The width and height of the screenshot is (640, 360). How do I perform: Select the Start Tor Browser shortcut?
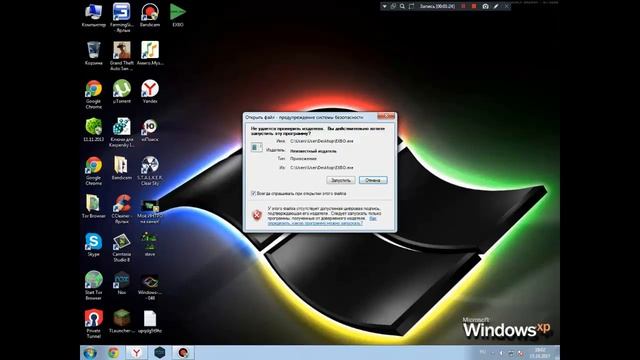[93, 285]
